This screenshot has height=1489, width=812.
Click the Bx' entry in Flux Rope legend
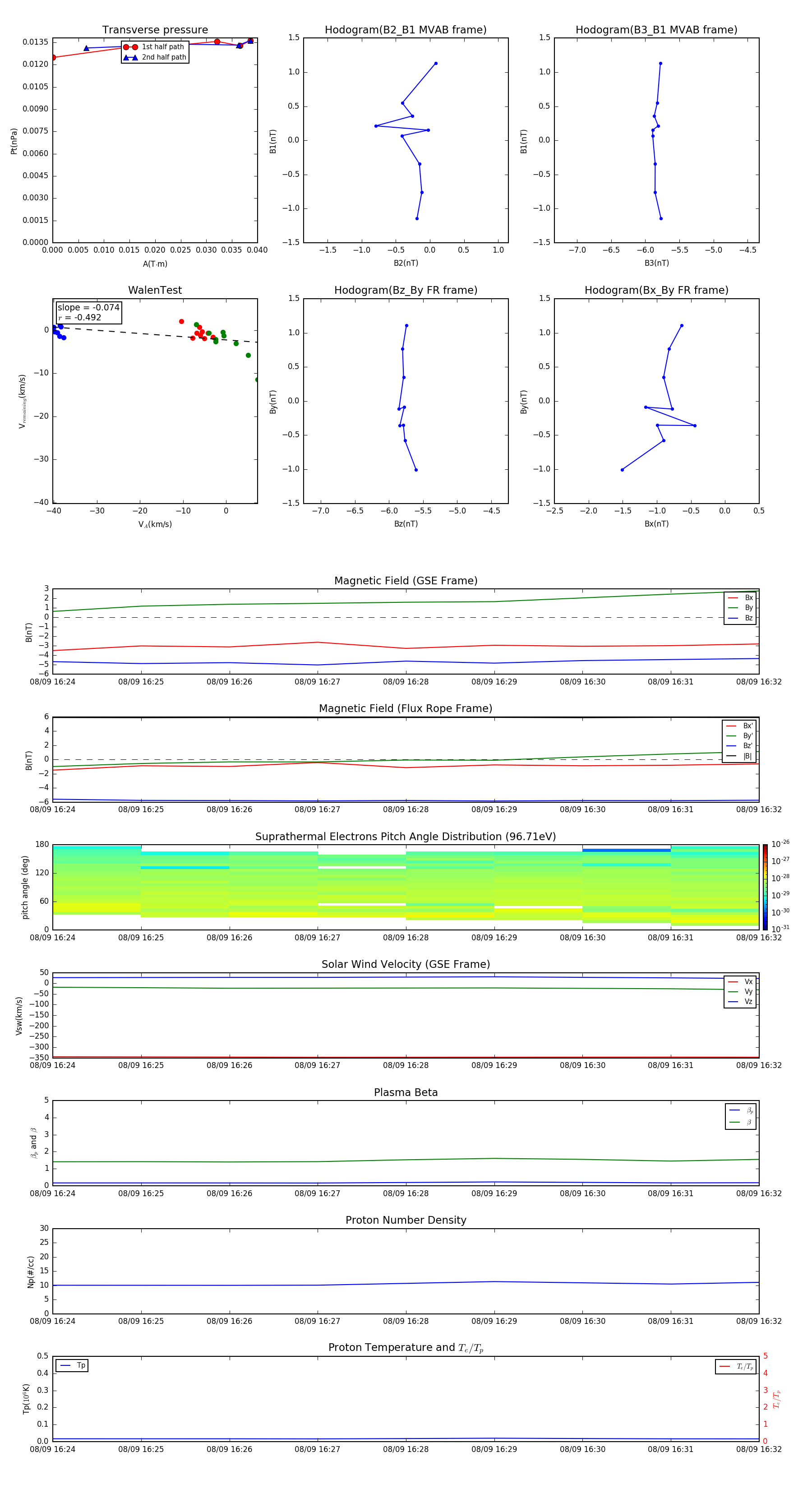740,726
